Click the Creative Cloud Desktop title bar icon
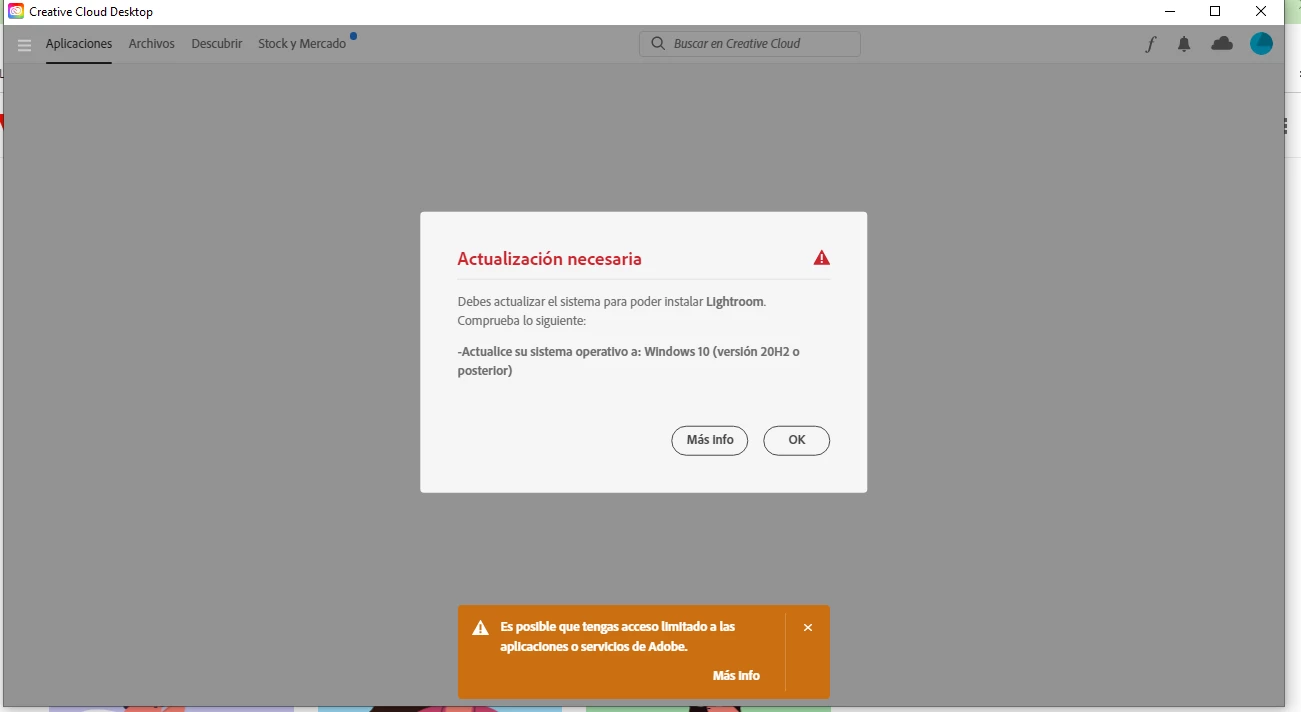Image resolution: width=1301 pixels, height=712 pixels. tap(16, 12)
